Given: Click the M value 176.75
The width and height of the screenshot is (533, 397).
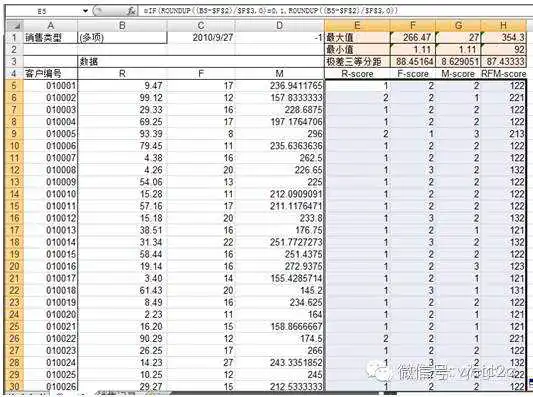Looking at the screenshot, I should pyautogui.click(x=279, y=230).
